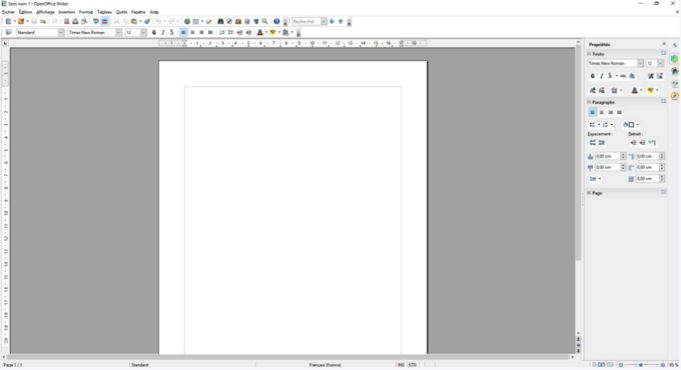
Task: Click the Print file toolbar icon
Action: pos(75,21)
